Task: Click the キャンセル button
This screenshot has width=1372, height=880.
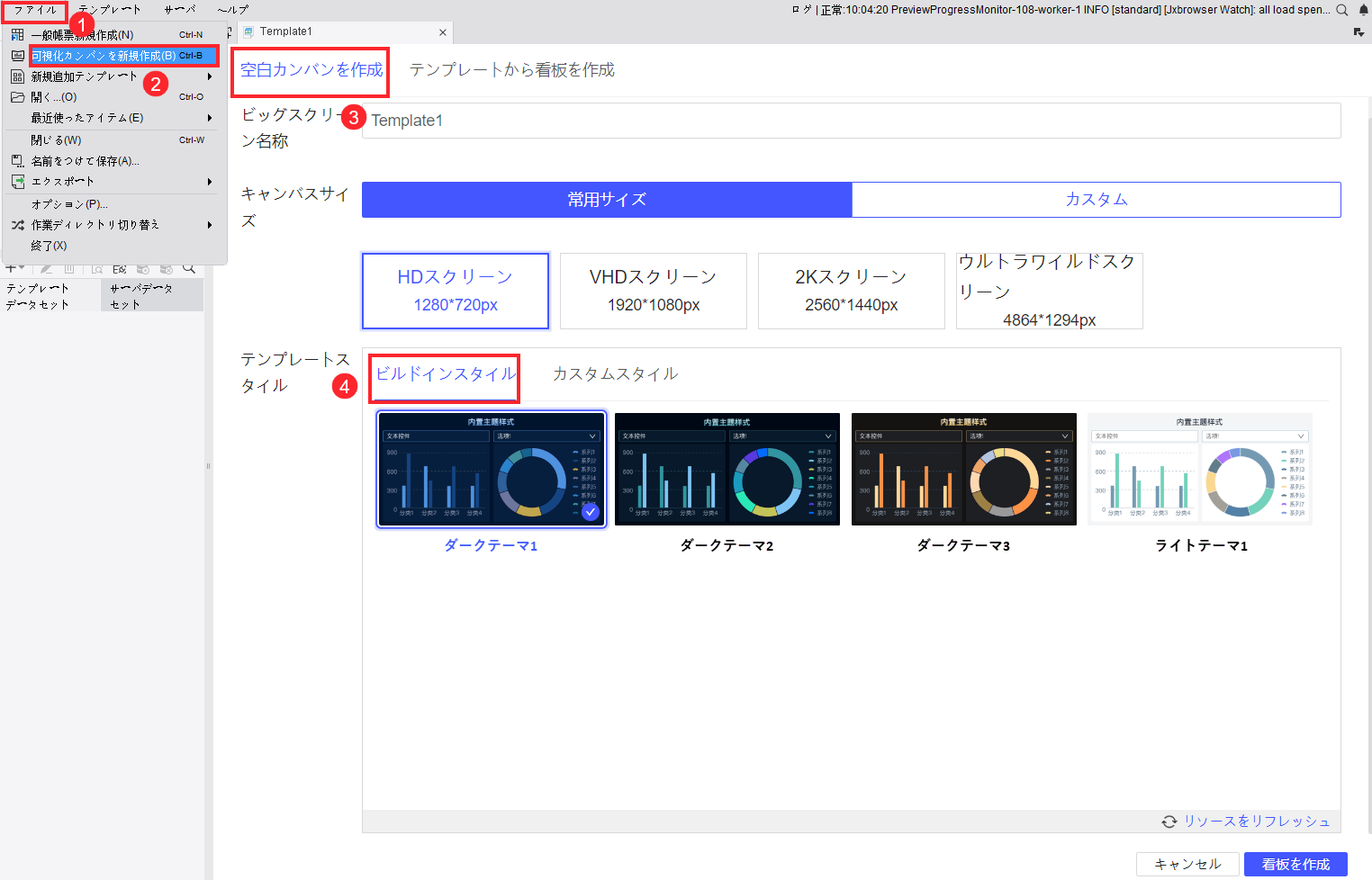Action: point(1187,864)
